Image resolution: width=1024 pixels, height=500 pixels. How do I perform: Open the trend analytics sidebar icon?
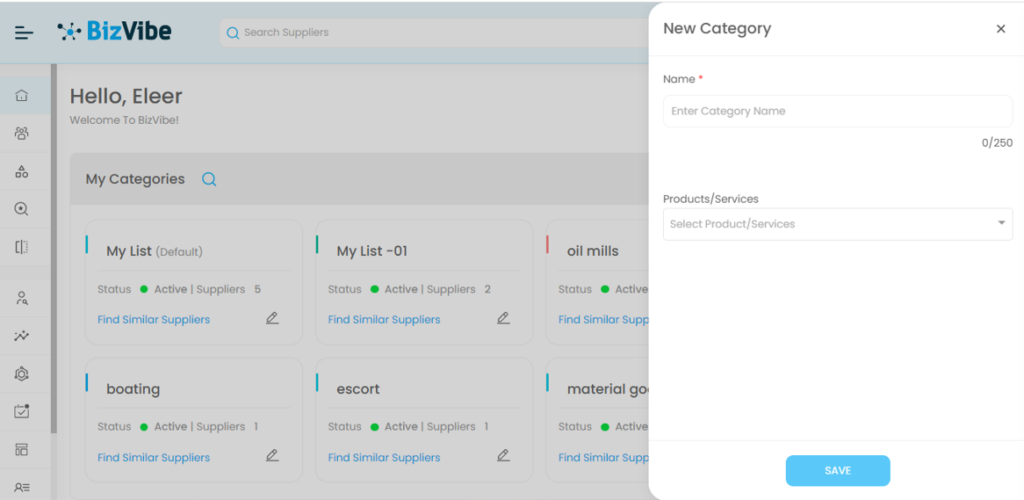pyautogui.click(x=22, y=336)
